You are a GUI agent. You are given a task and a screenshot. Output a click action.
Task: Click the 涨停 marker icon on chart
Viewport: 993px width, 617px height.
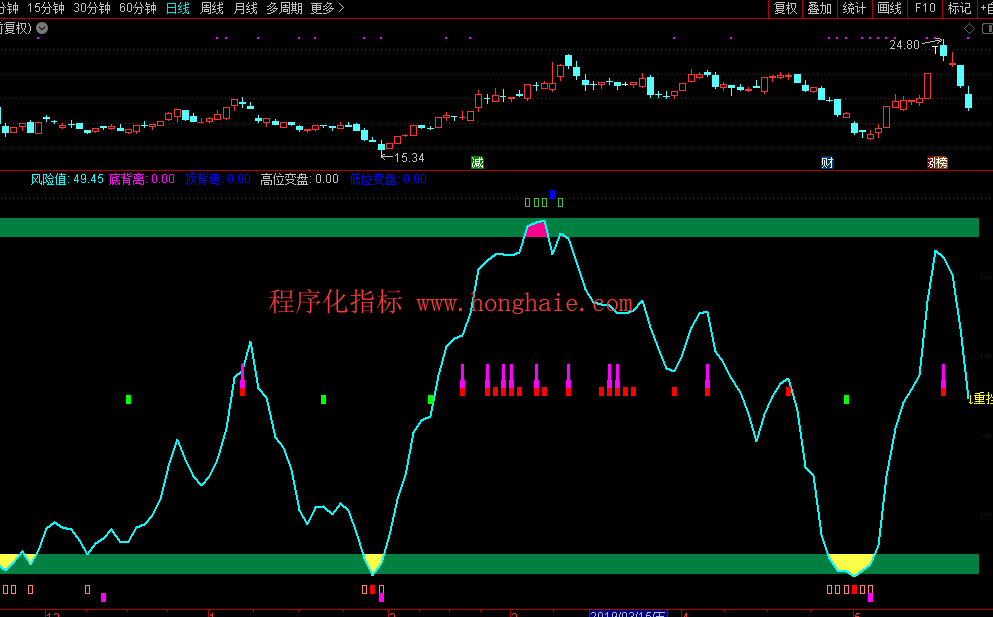coord(937,162)
